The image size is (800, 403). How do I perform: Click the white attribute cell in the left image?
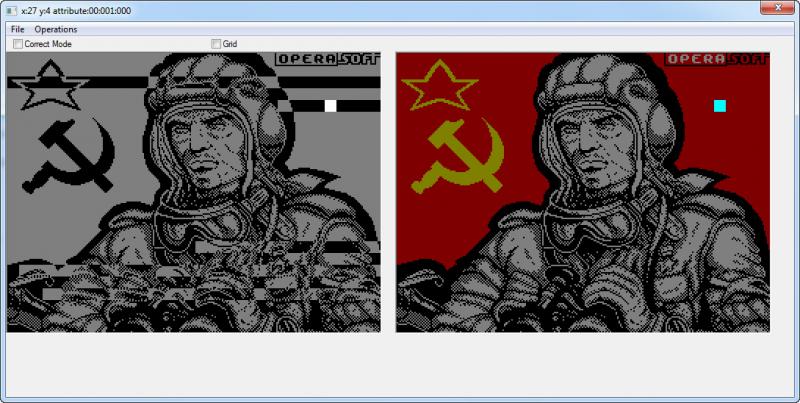[x=330, y=106]
